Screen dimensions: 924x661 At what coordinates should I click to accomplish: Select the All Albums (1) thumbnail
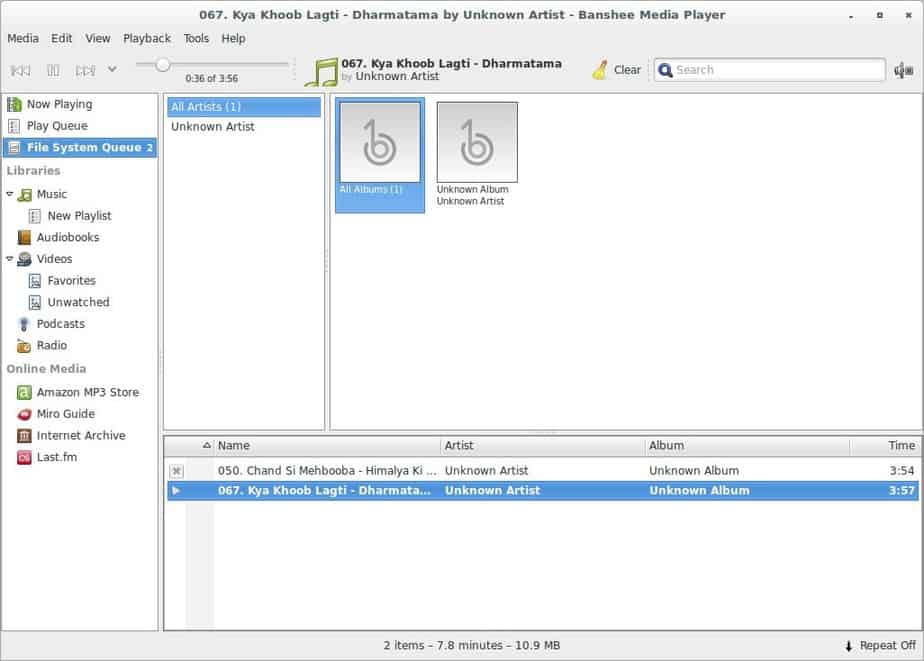coord(380,155)
